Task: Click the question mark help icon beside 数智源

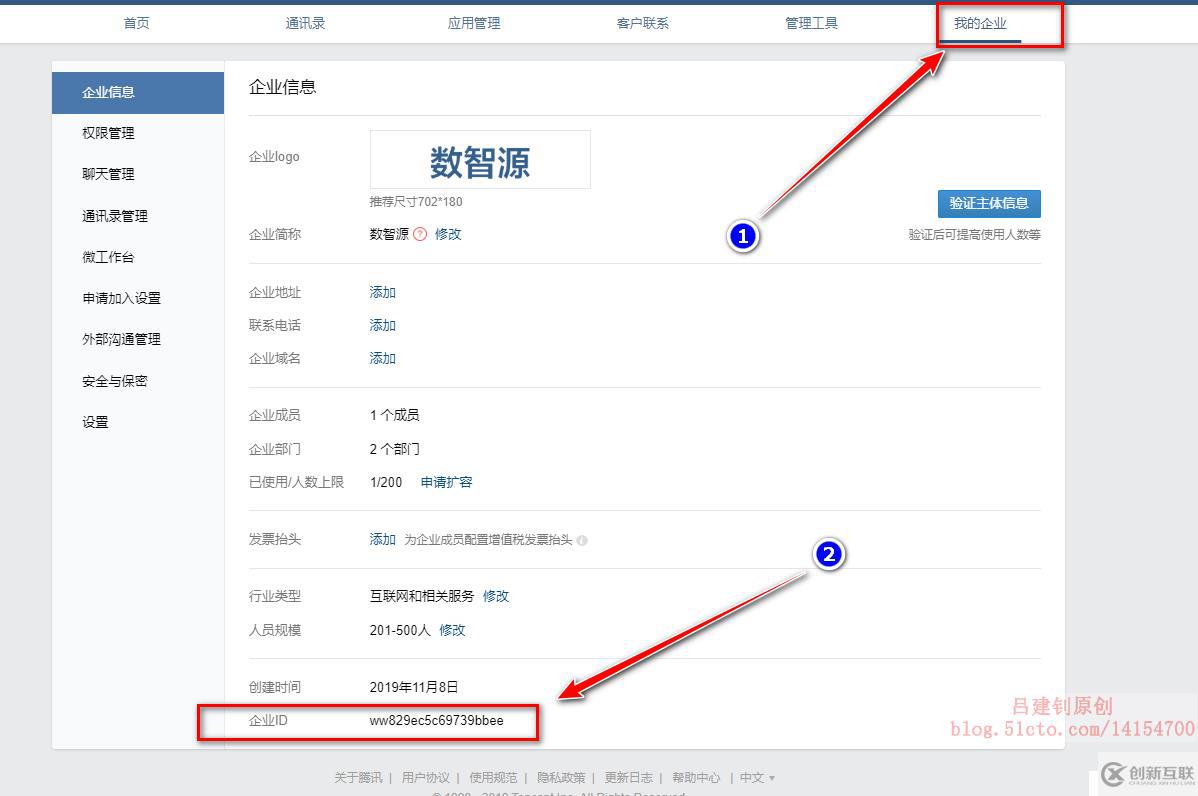Action: [x=422, y=232]
